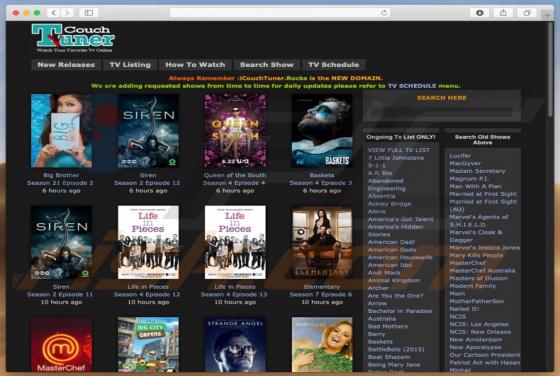The width and height of the screenshot is (560, 376).
Task: Open the Search Show menu tab
Action: (x=267, y=65)
